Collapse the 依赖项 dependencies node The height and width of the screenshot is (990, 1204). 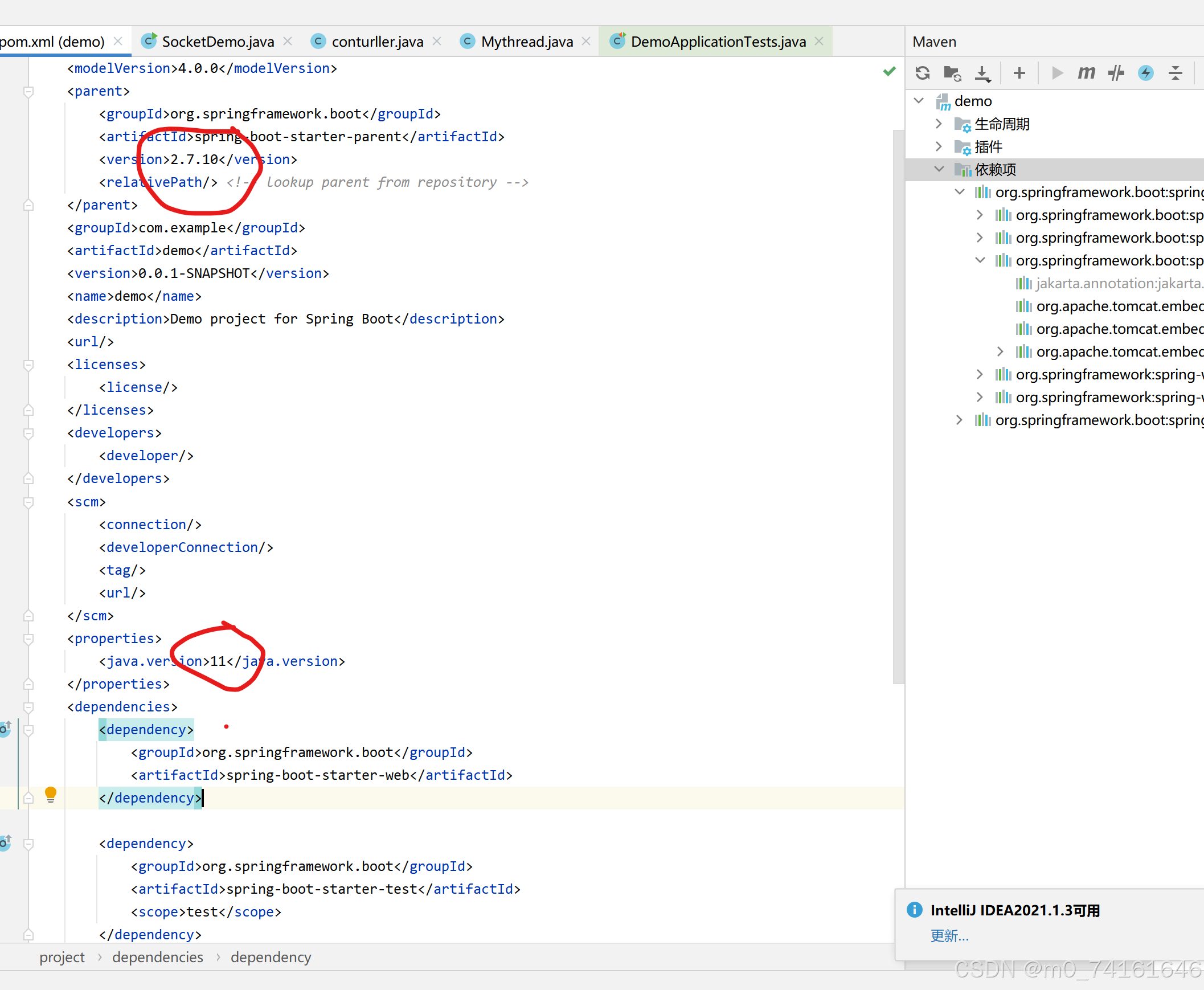coord(939,169)
